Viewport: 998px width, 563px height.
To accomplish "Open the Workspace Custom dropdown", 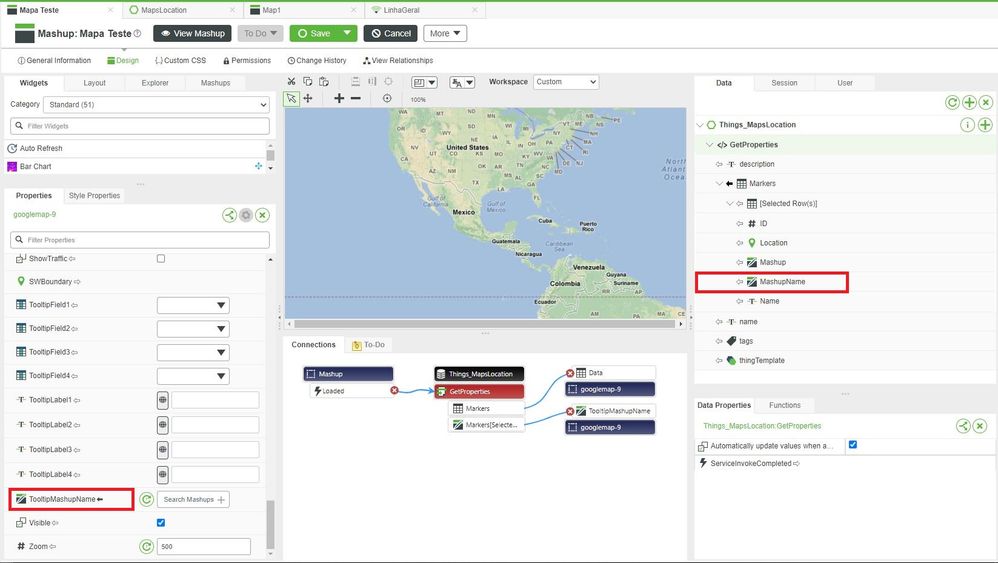I will pos(565,82).
